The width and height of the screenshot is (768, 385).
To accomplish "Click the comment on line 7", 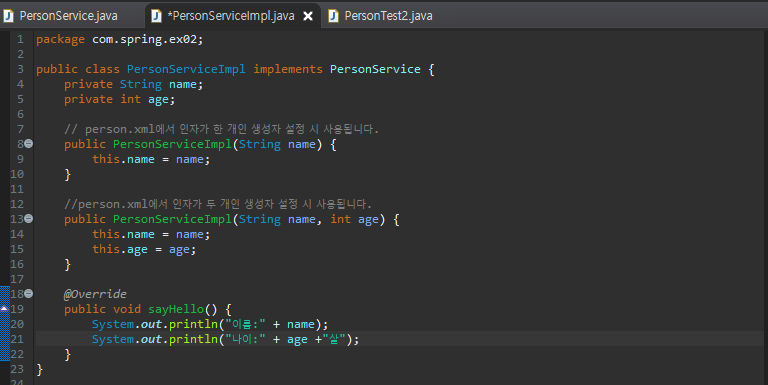I will (x=221, y=129).
